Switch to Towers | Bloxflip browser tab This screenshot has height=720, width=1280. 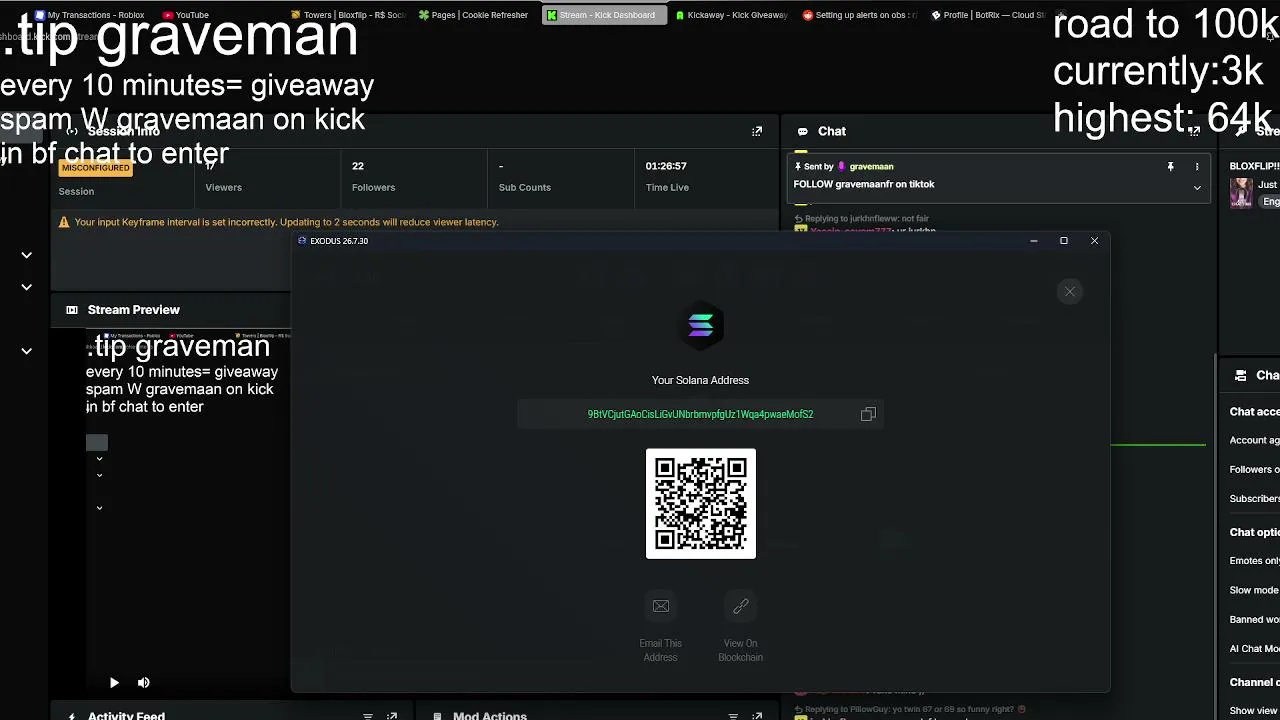click(x=348, y=15)
